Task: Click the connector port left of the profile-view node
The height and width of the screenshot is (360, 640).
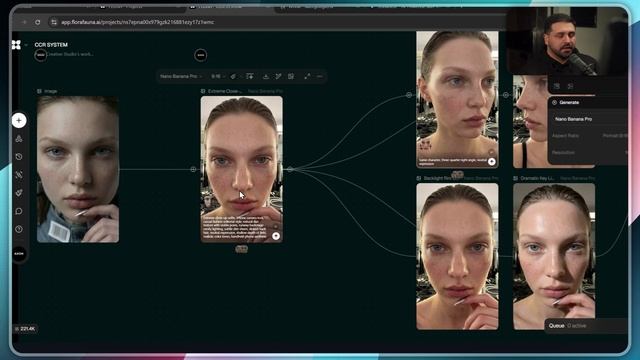Action: point(506,95)
